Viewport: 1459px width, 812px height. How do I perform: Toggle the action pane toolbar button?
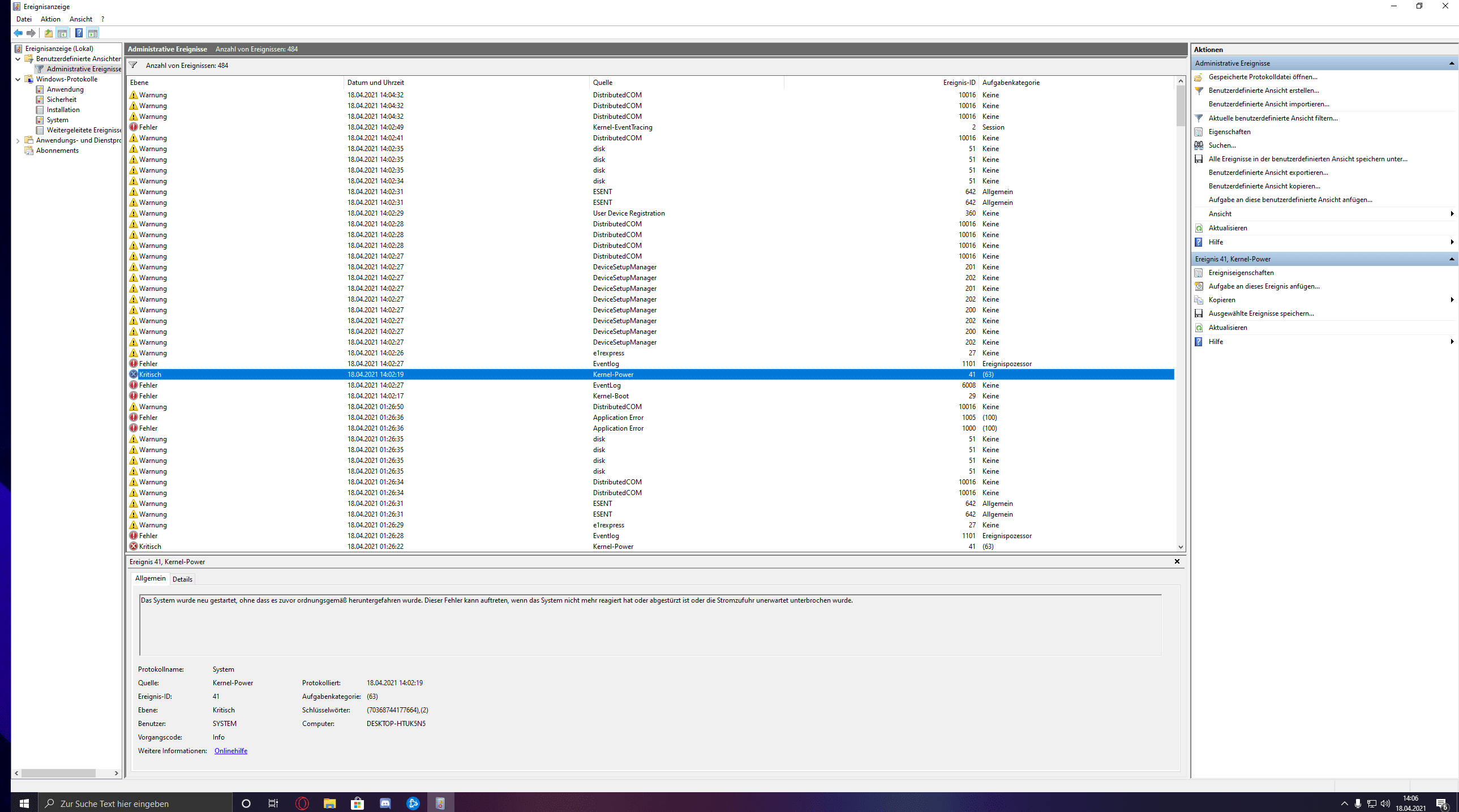pos(93,33)
